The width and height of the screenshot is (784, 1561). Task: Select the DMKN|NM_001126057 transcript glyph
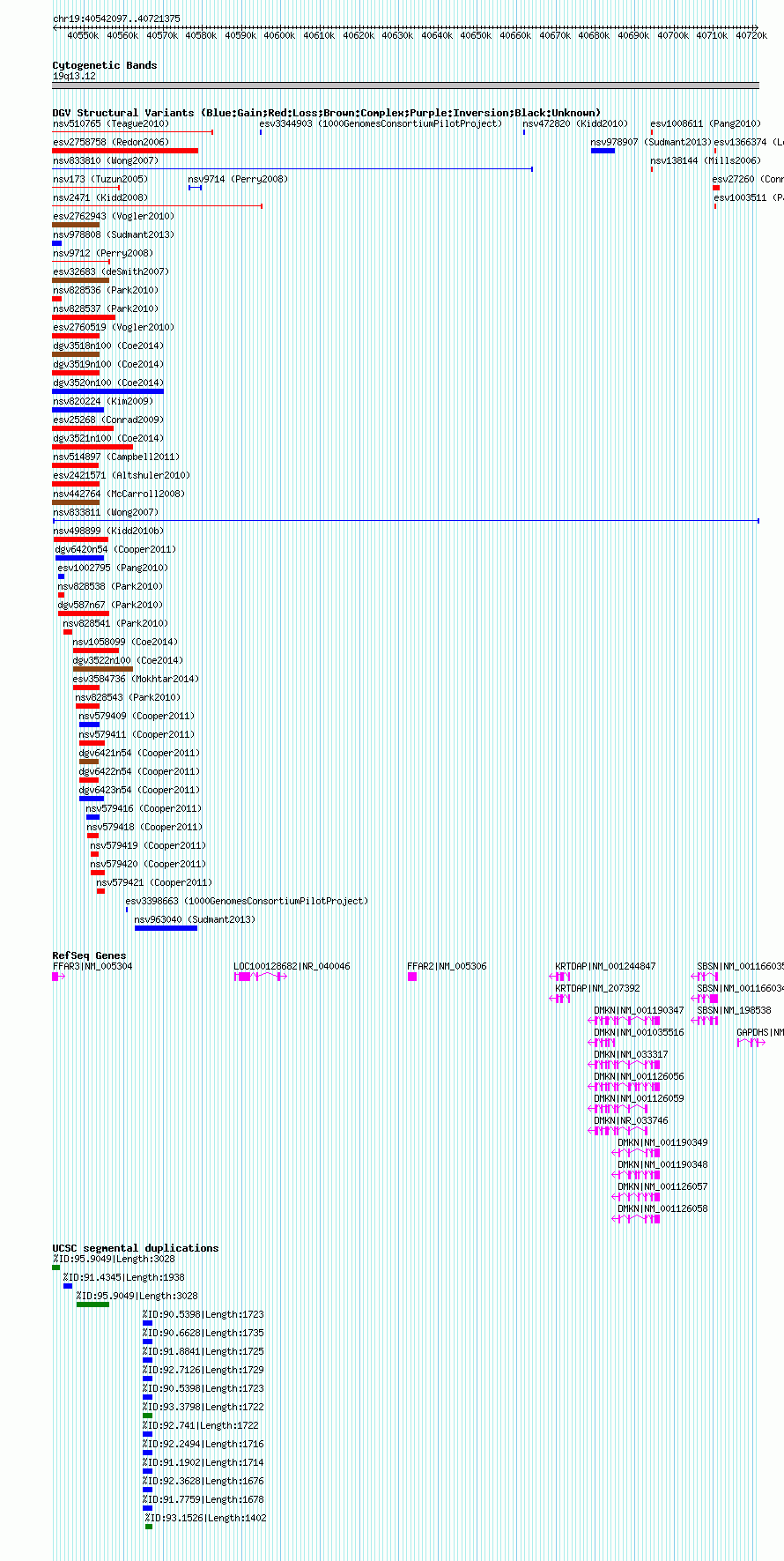[x=636, y=1197]
